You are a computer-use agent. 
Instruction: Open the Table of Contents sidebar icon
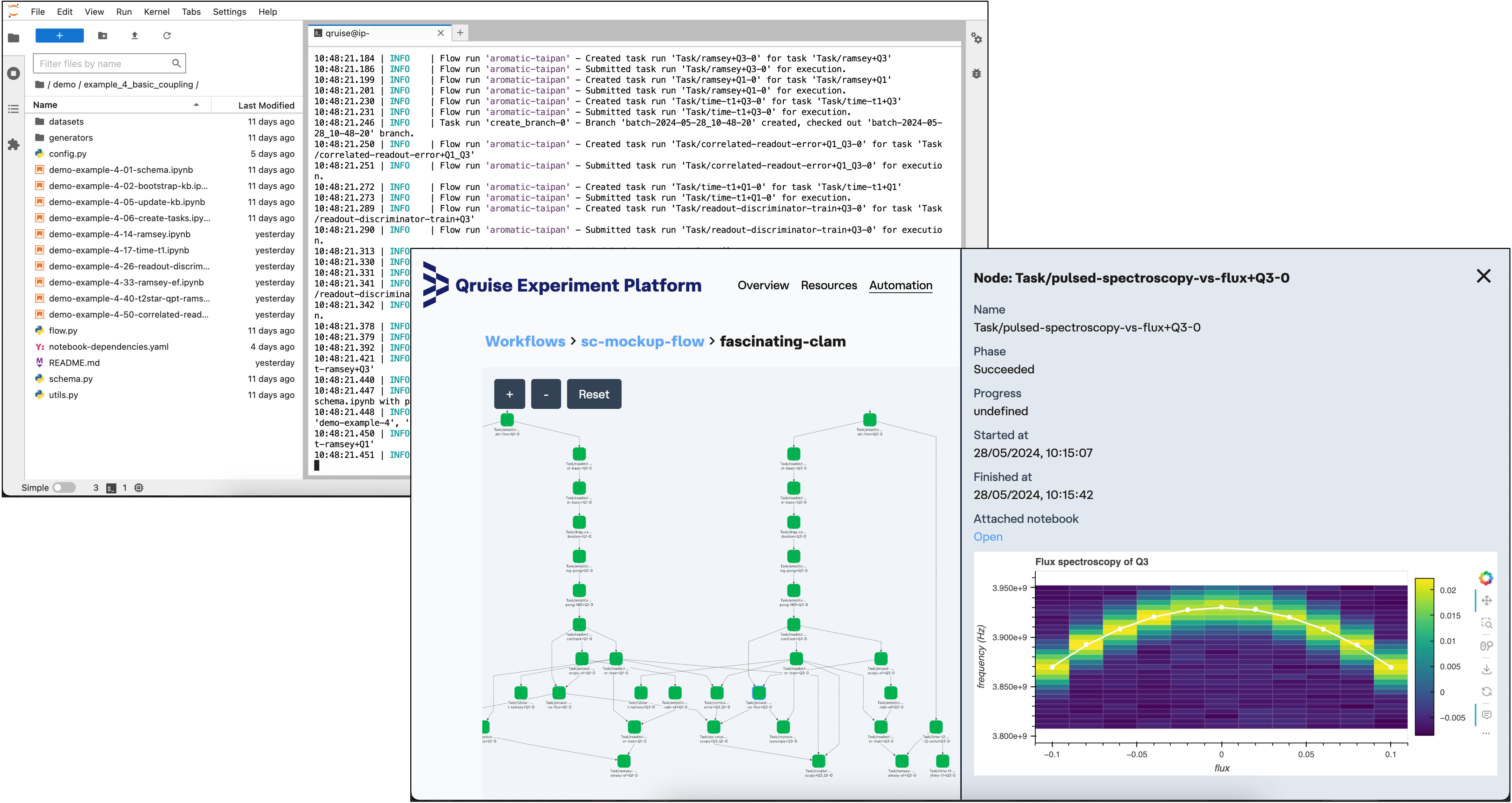pos(13,109)
